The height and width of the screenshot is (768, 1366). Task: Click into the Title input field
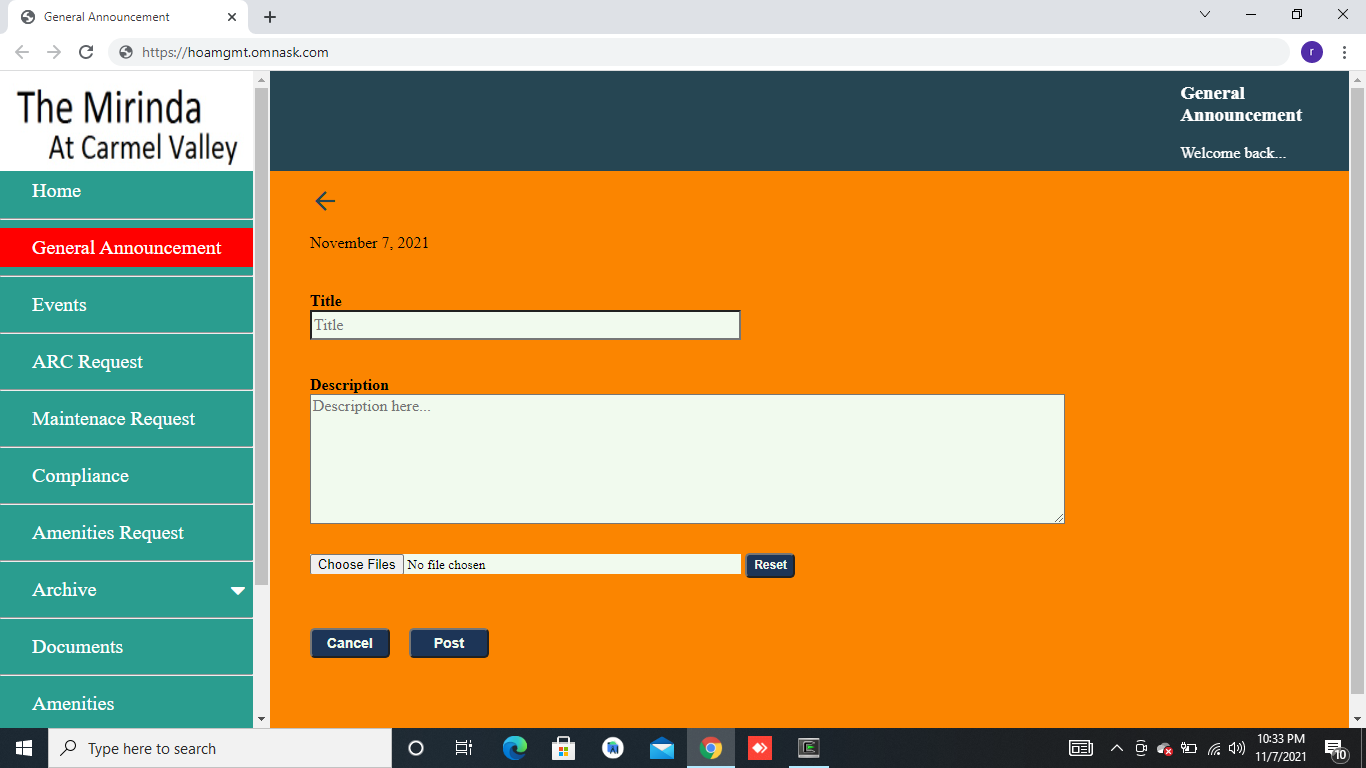[x=525, y=325]
